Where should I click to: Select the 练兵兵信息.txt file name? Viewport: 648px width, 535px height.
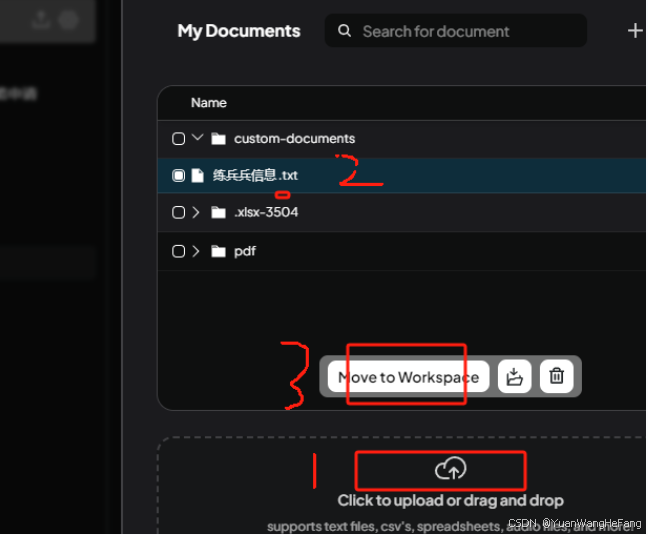(255, 176)
